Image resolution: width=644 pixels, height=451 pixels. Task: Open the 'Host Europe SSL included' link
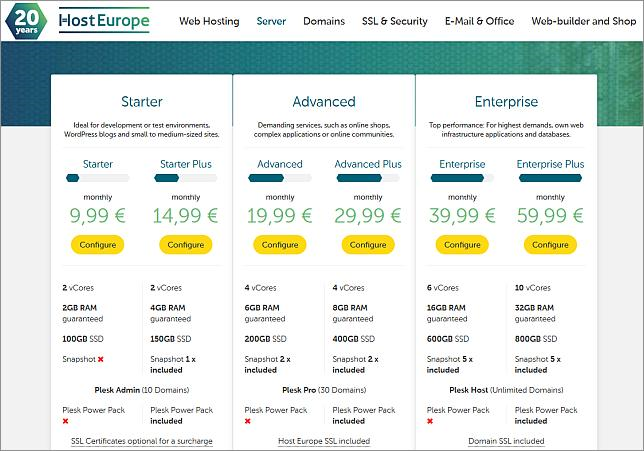[324, 441]
